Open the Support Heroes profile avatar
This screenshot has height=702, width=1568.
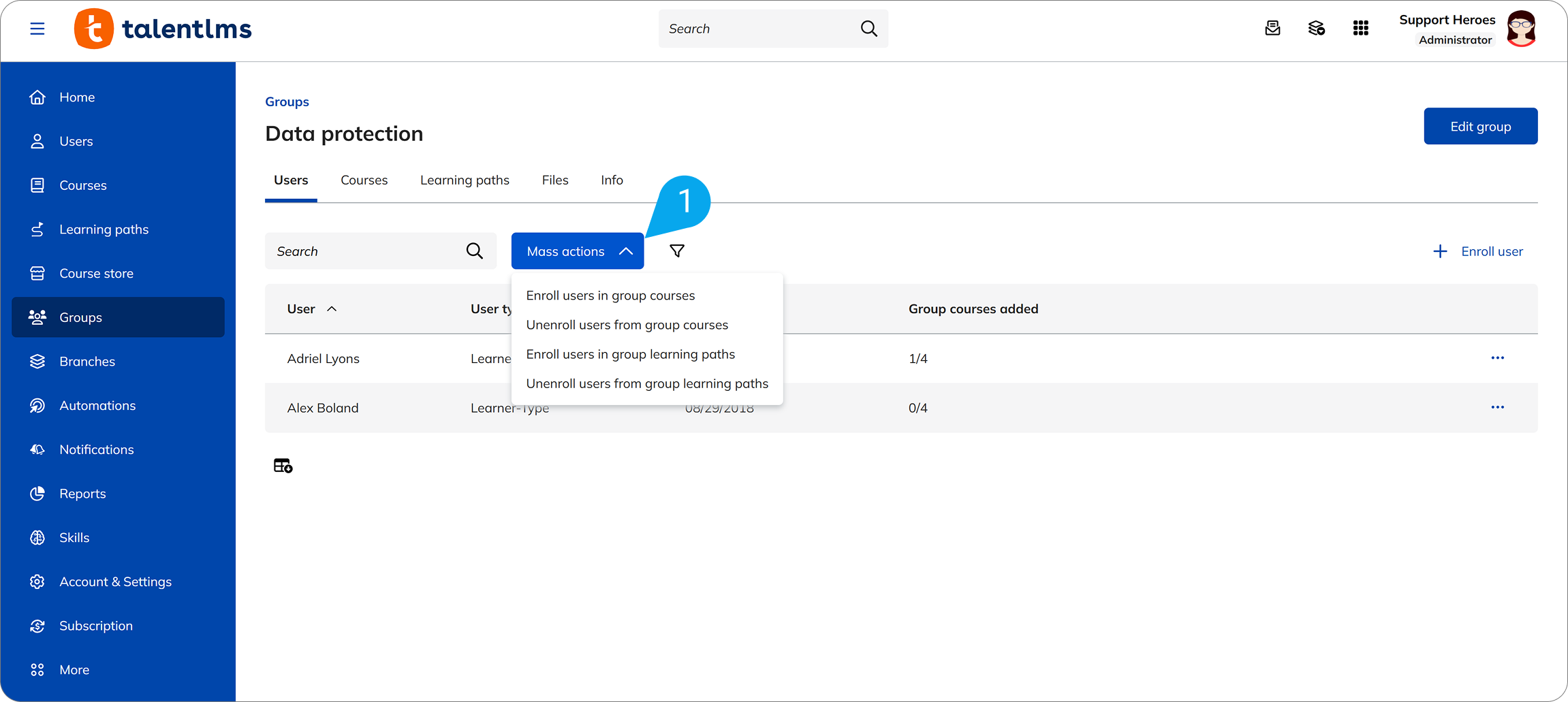[x=1521, y=29]
